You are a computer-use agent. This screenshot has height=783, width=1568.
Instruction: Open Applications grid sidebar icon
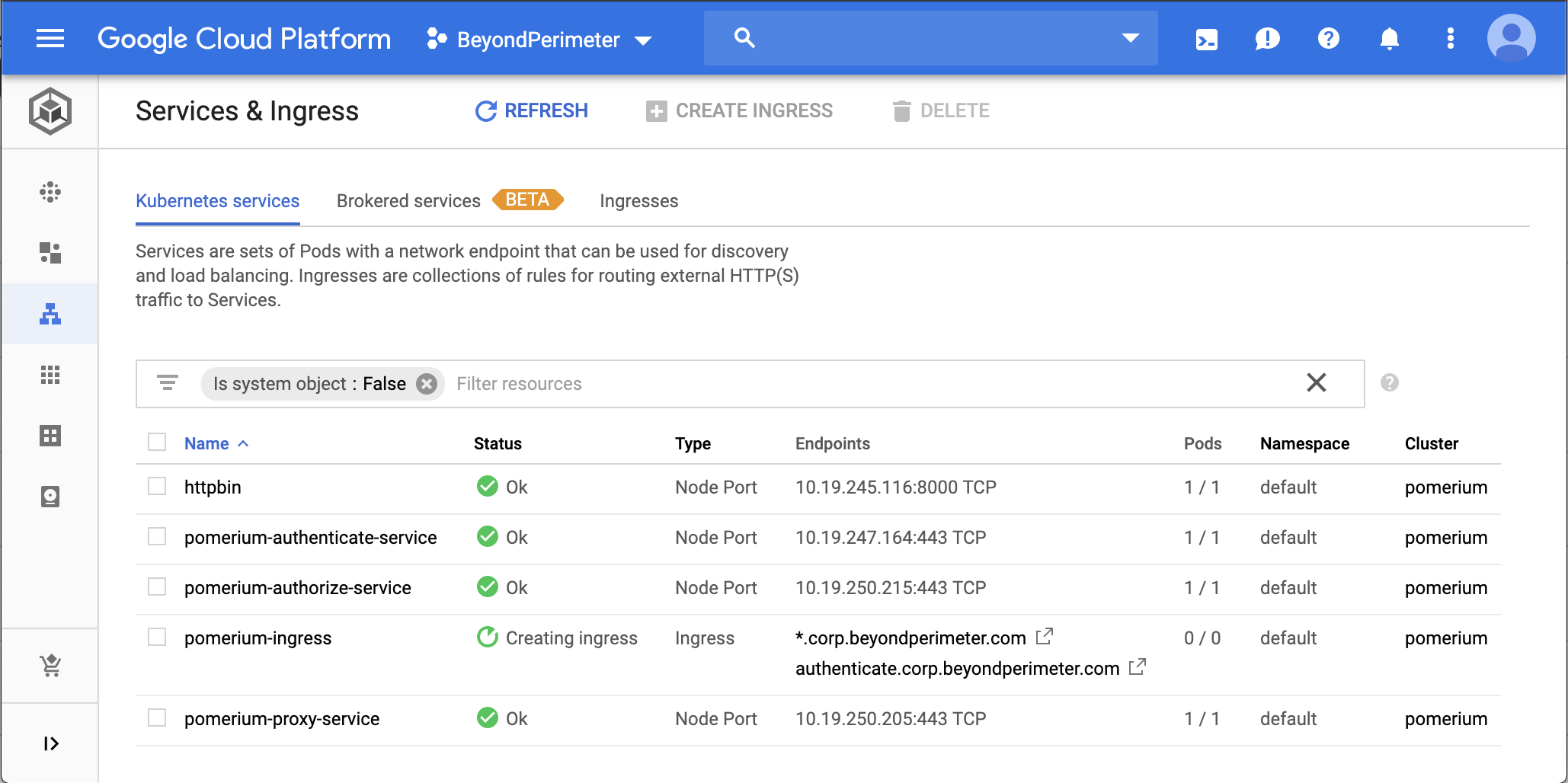pyautogui.click(x=50, y=375)
